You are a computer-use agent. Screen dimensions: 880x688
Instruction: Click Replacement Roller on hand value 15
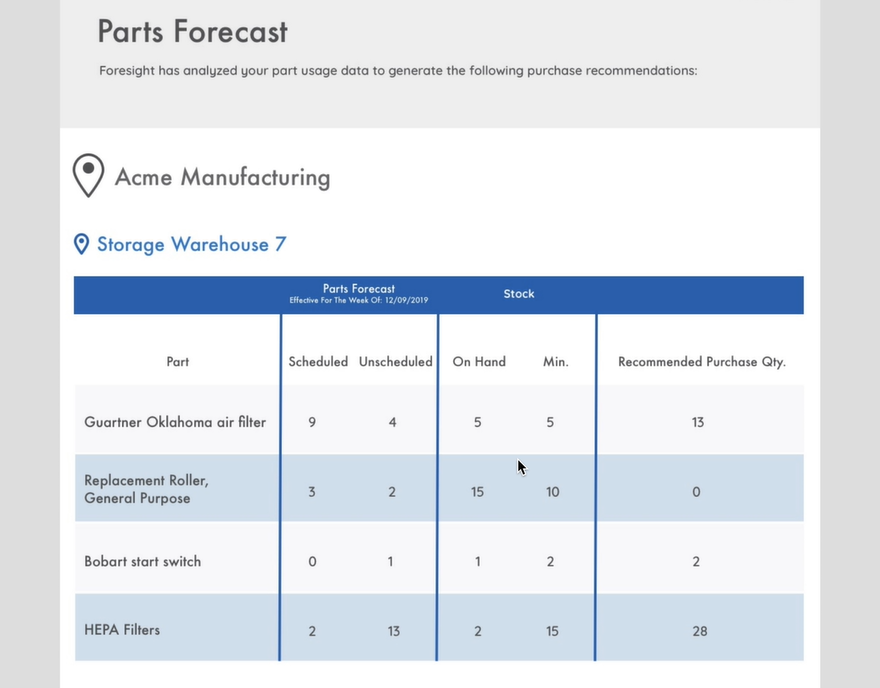[x=477, y=492]
